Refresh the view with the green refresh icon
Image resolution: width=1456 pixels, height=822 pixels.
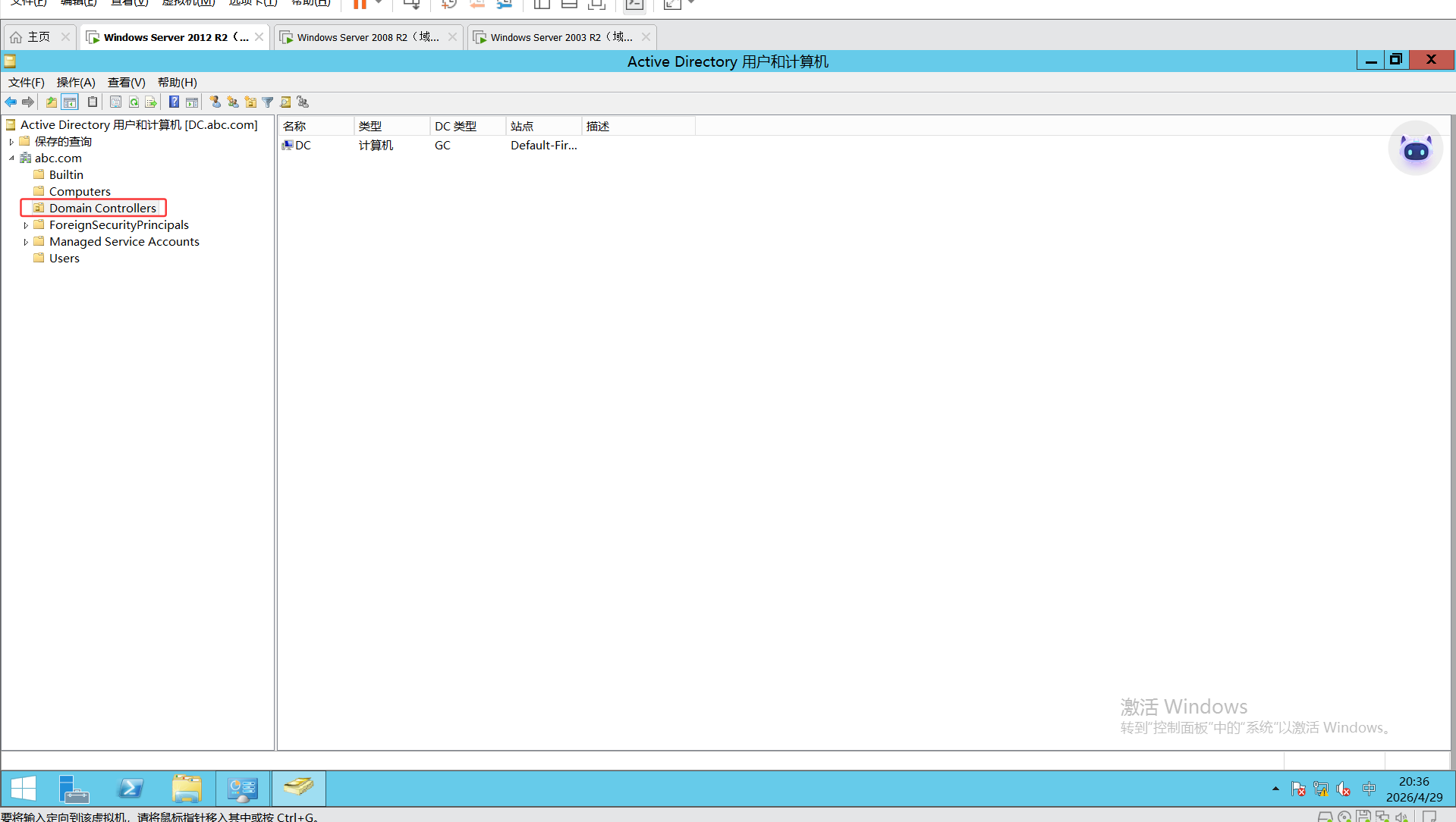tap(134, 102)
